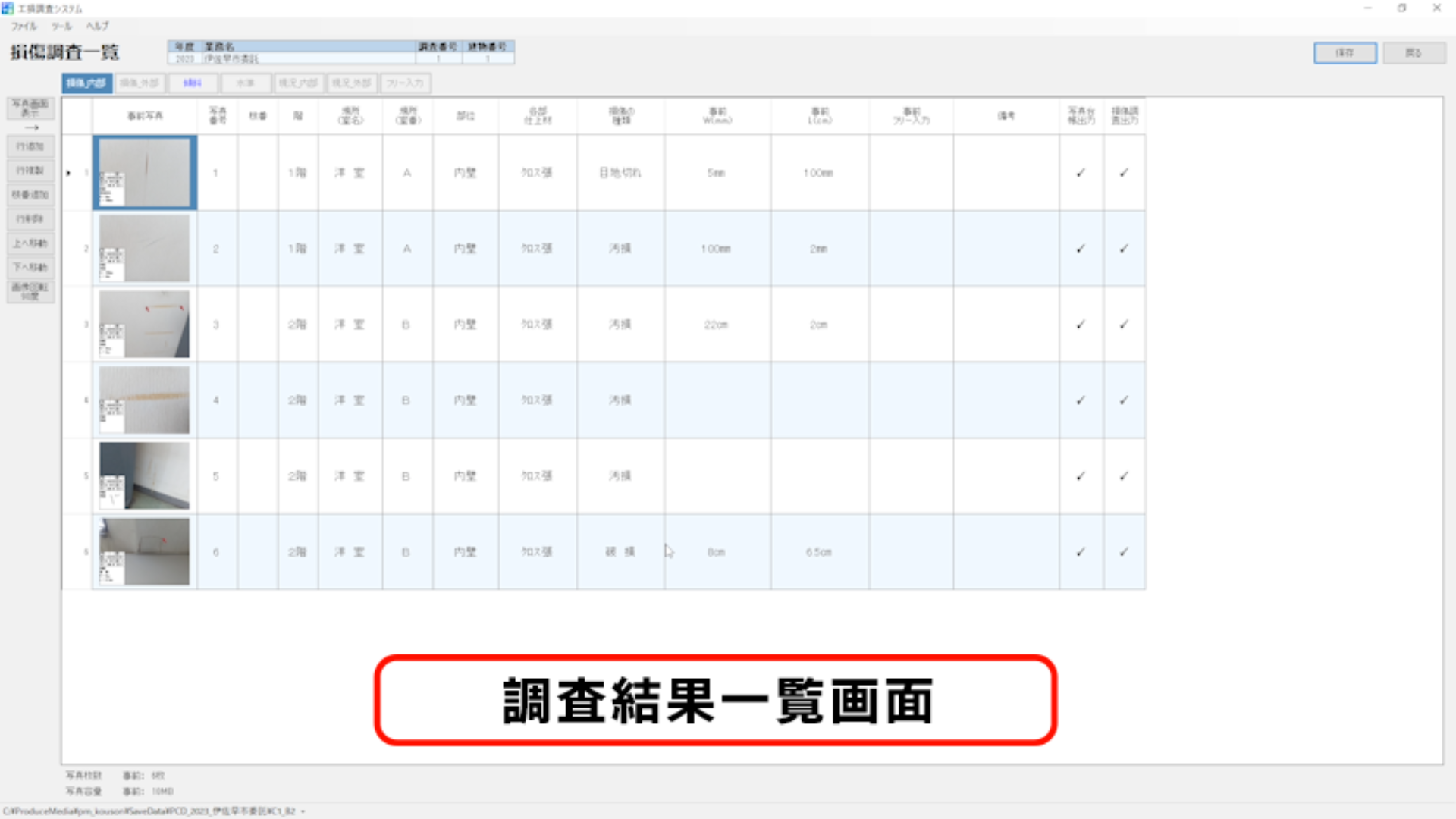Toggle 損傷調書出力 checkmark in row 5
This screenshot has width=1456, height=819.
click(1124, 476)
